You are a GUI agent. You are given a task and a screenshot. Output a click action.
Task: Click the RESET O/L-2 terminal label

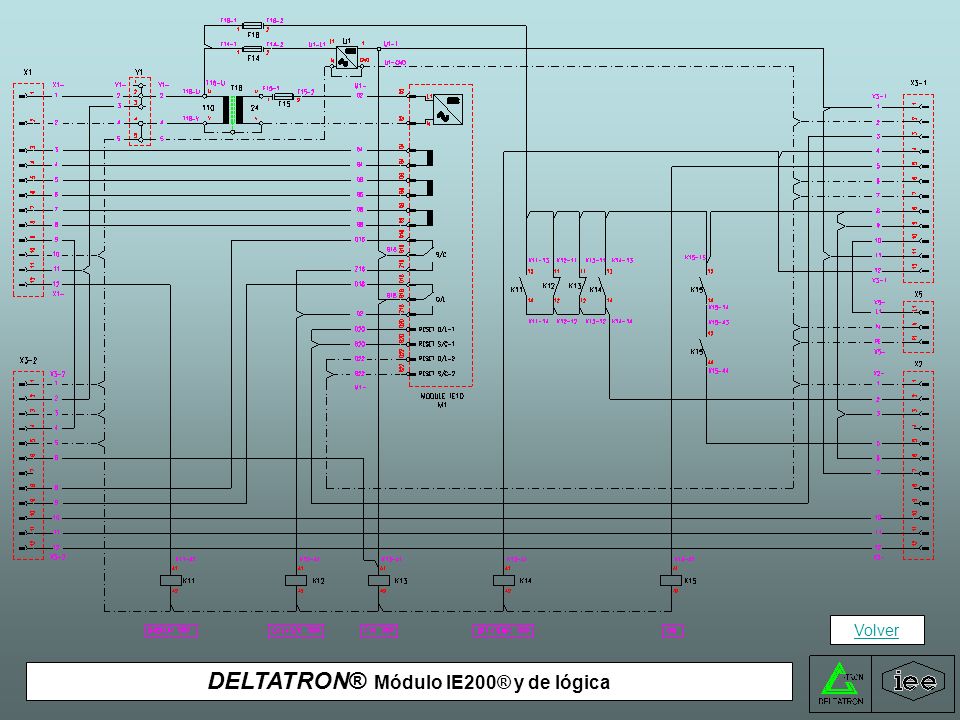[x=437, y=359]
